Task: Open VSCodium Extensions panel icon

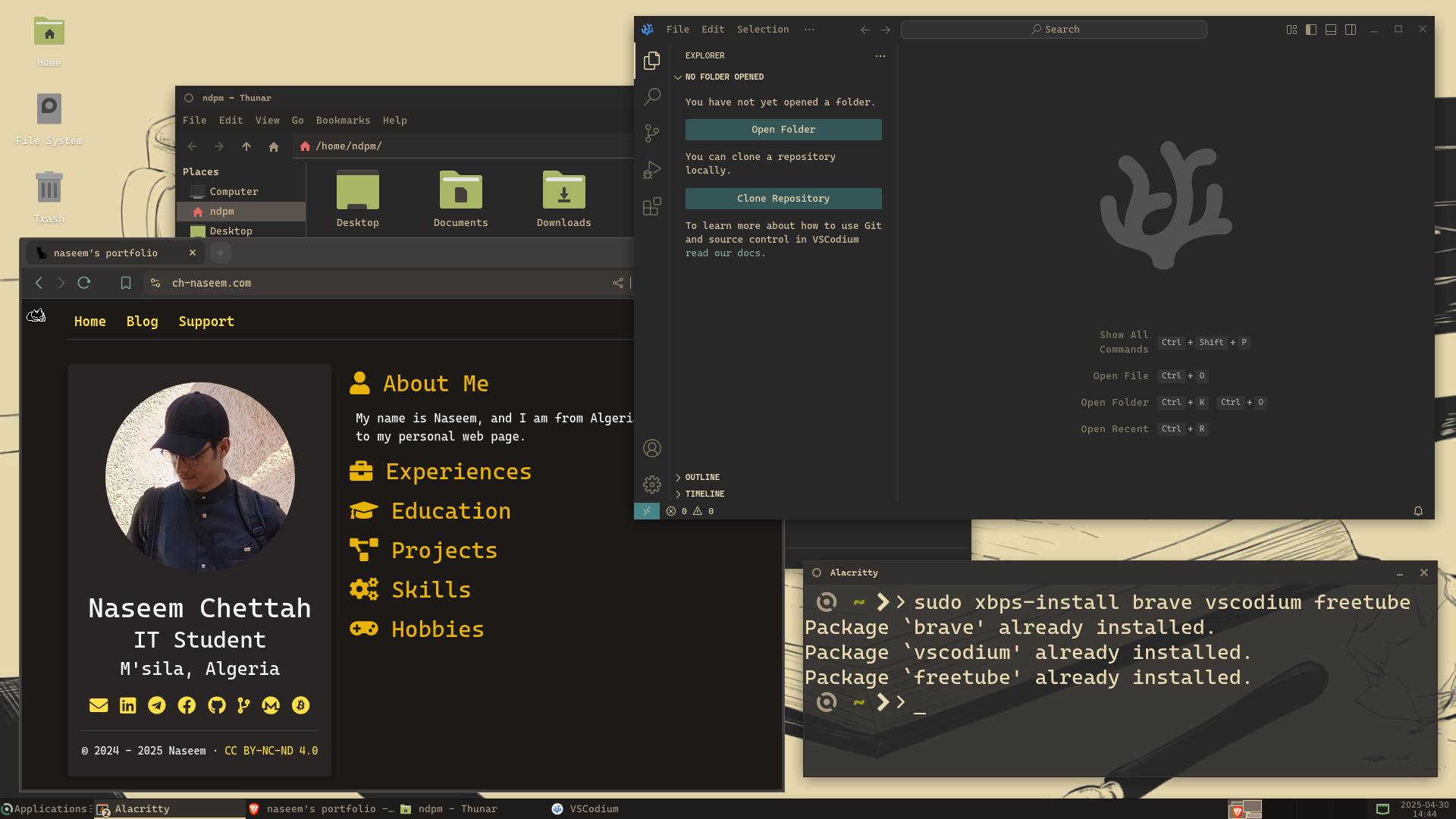Action: tap(651, 206)
